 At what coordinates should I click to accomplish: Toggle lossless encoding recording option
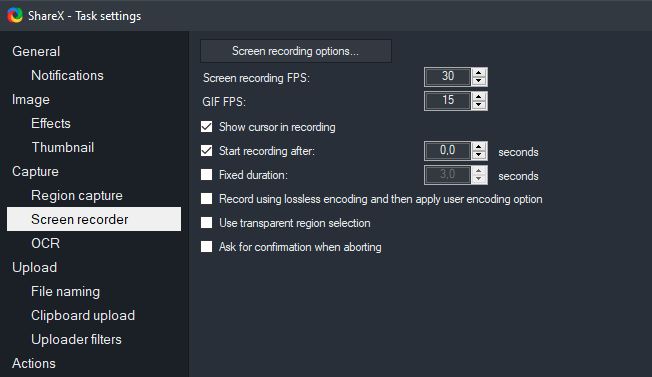click(207, 199)
